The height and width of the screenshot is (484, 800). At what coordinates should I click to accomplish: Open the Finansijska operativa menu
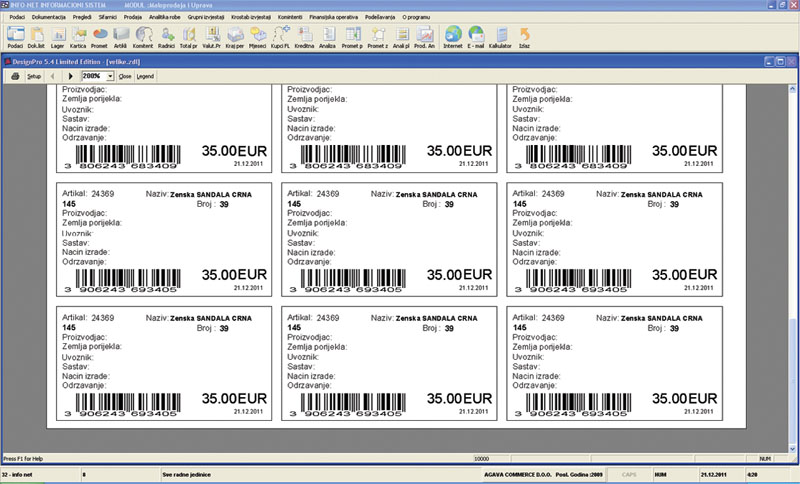click(x=334, y=17)
